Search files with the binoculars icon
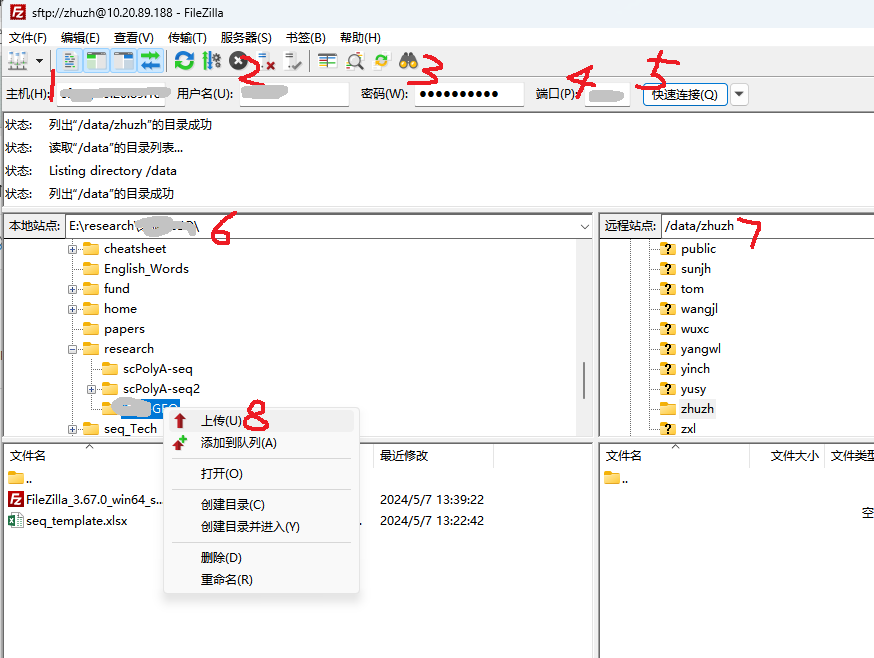The height and width of the screenshot is (658, 874). pos(409,61)
